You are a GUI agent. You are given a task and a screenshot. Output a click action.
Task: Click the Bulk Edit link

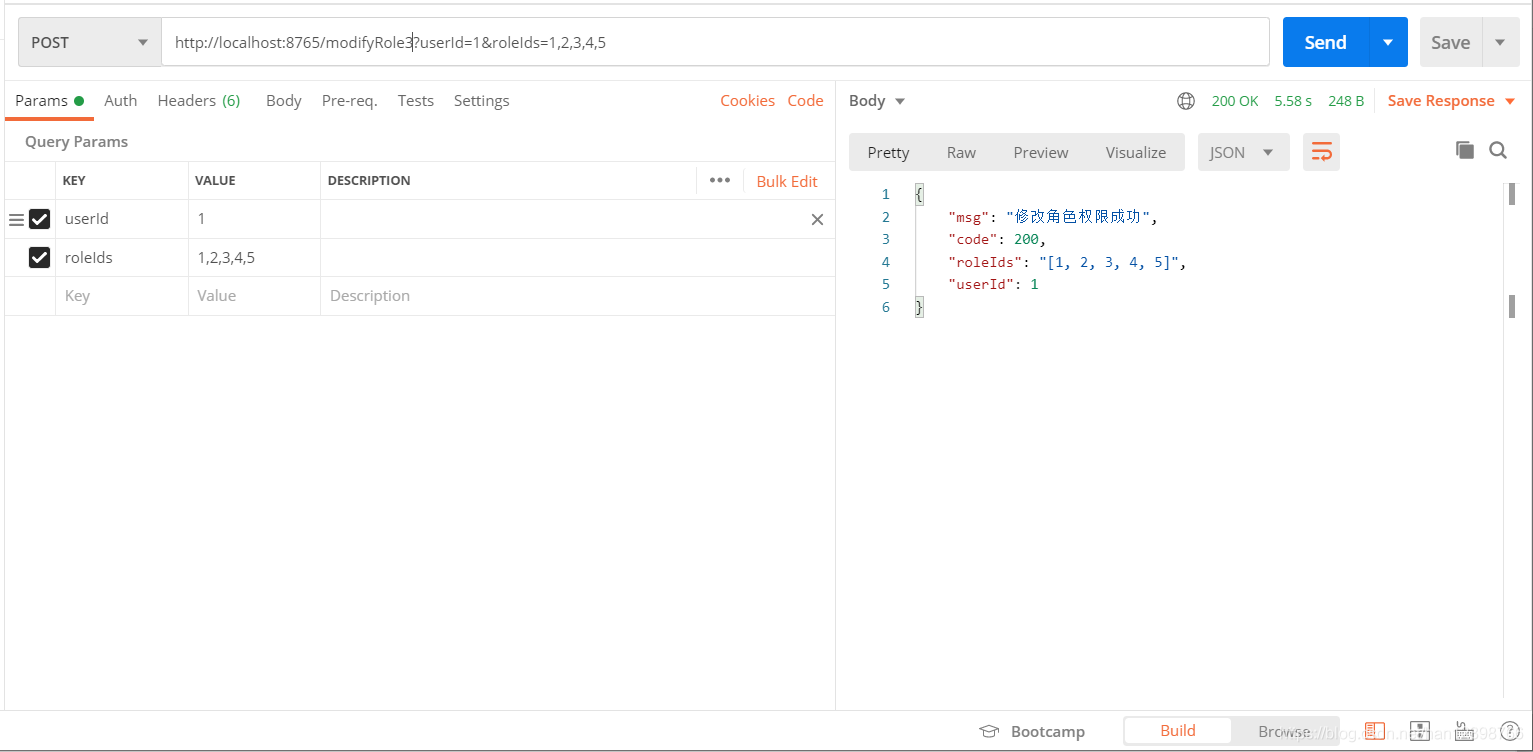pos(787,181)
